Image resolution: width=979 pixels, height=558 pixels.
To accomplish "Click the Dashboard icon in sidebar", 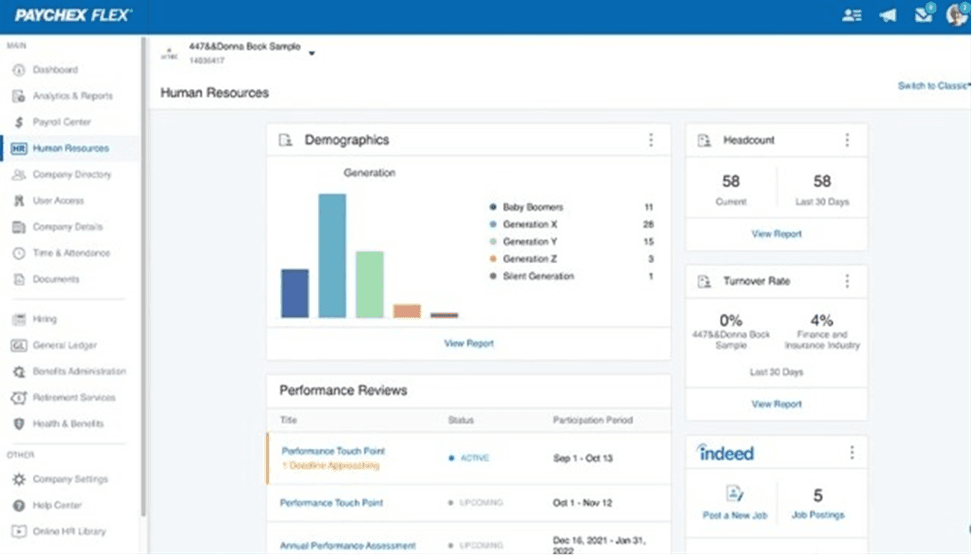I will tap(19, 70).
